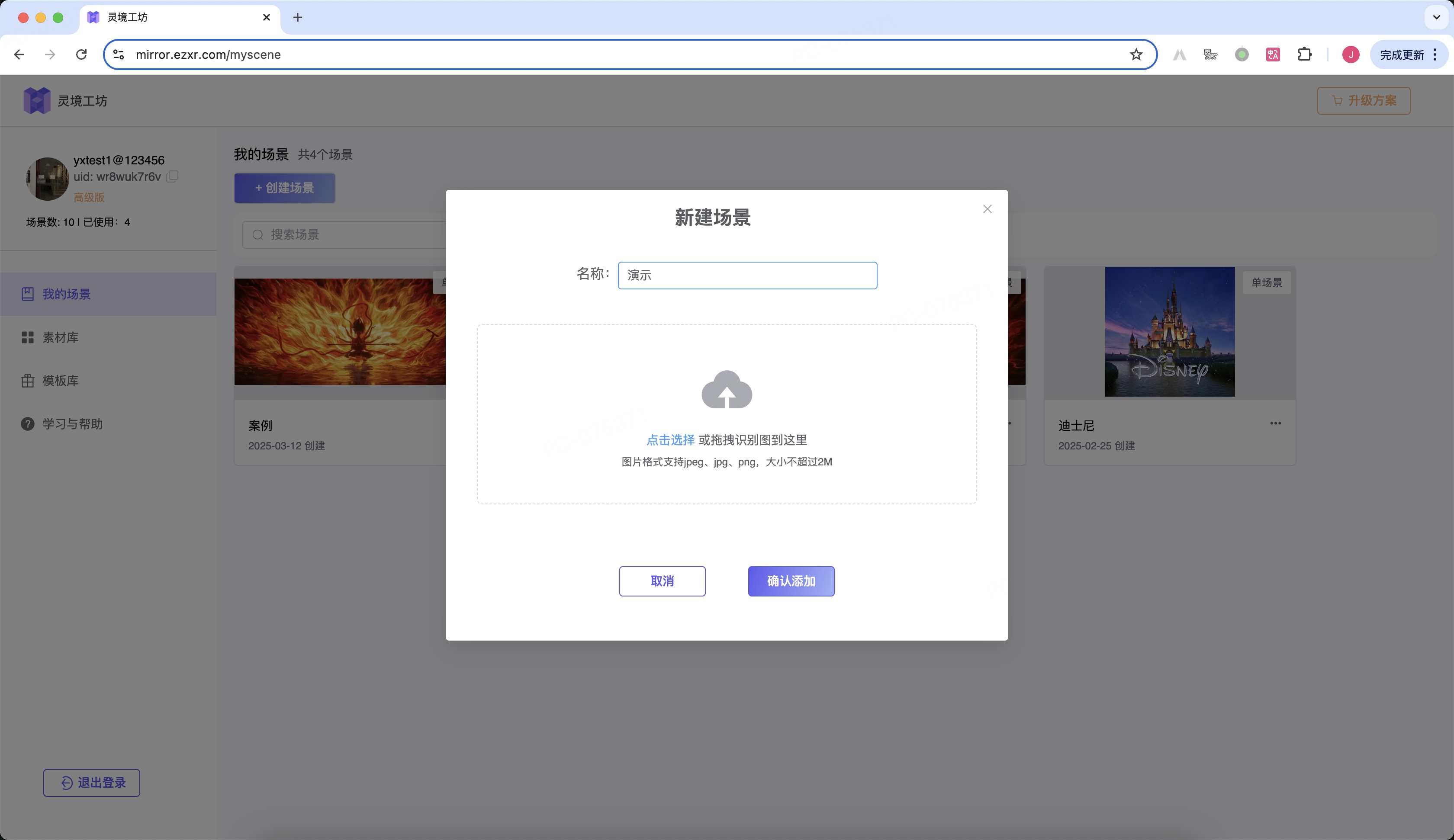Image resolution: width=1454 pixels, height=840 pixels.
Task: Click the 迪士尼 scene title
Action: 1076,426
